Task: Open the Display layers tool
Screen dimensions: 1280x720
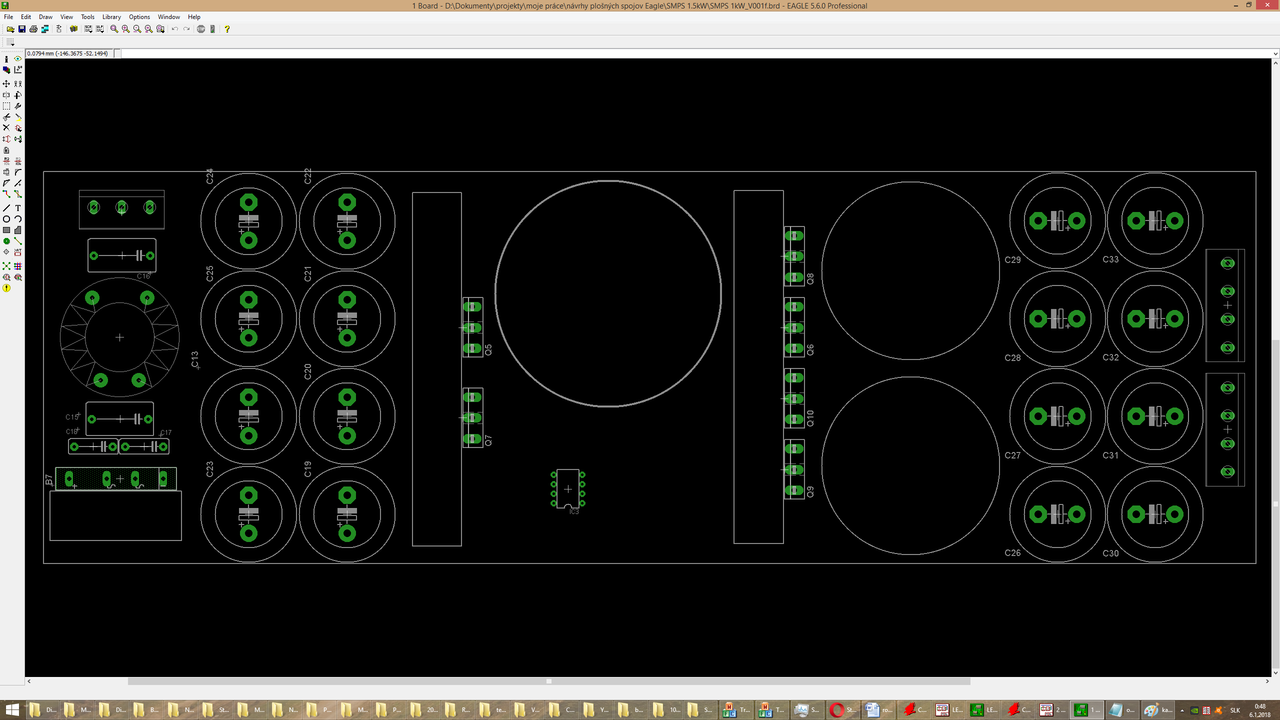Action: [7, 70]
